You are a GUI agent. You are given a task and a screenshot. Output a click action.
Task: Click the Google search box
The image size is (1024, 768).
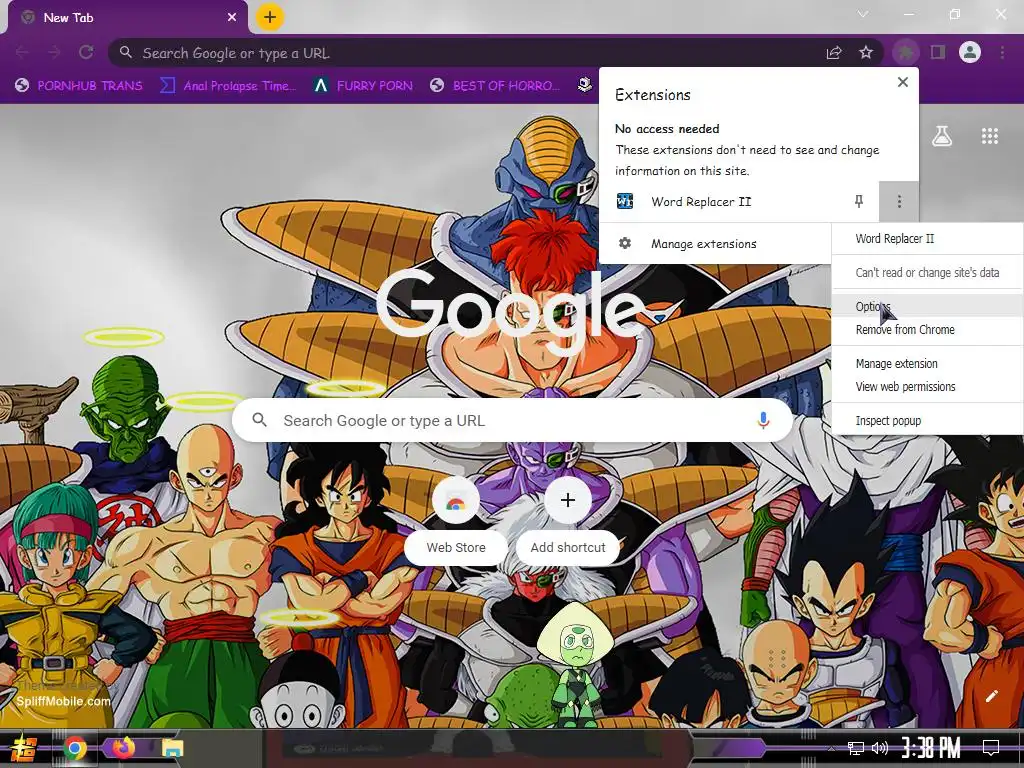click(x=513, y=420)
